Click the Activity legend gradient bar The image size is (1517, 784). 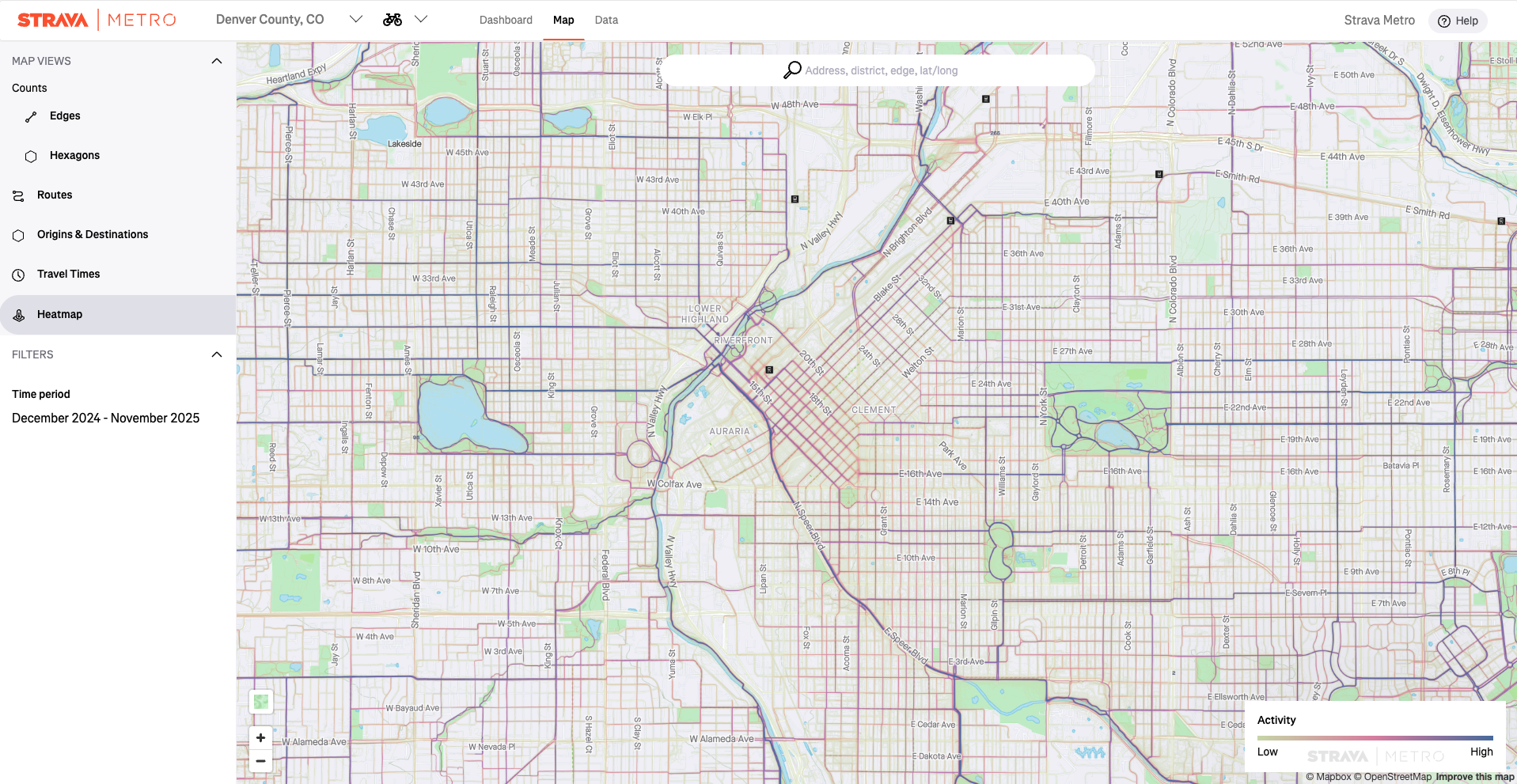[x=1375, y=737]
